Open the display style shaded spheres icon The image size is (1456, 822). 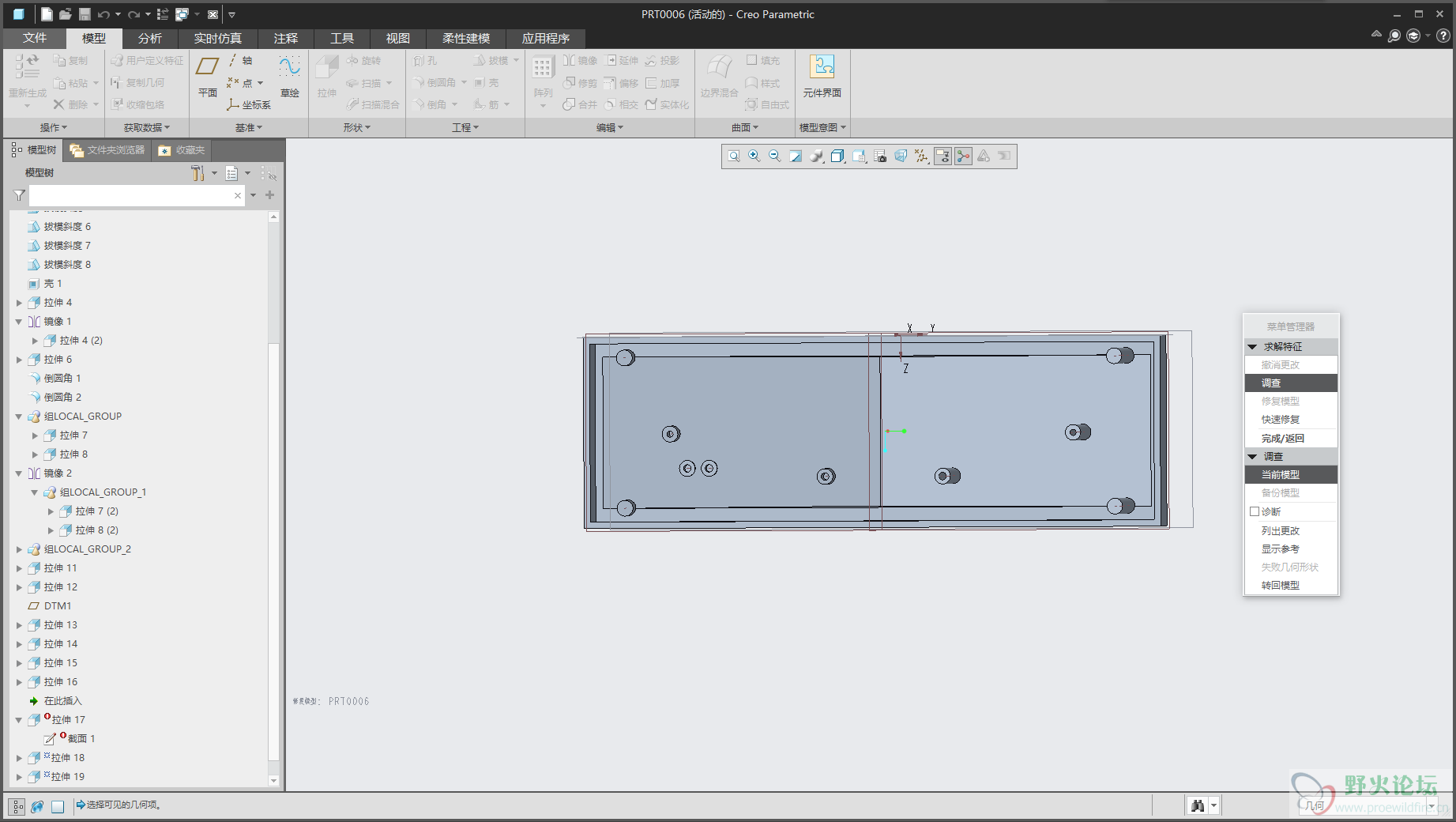(x=816, y=156)
